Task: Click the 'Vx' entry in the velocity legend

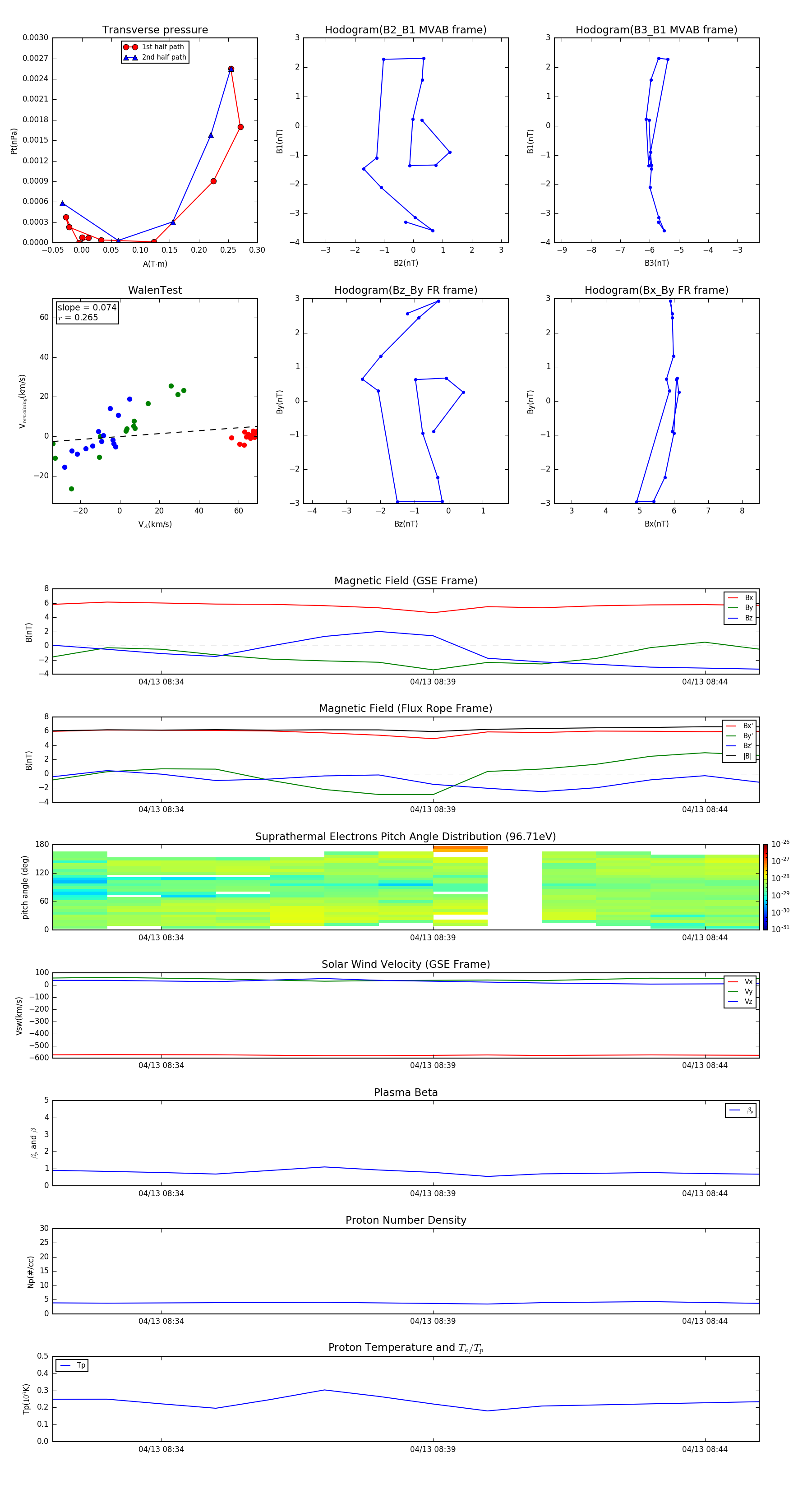Action: 740,982
